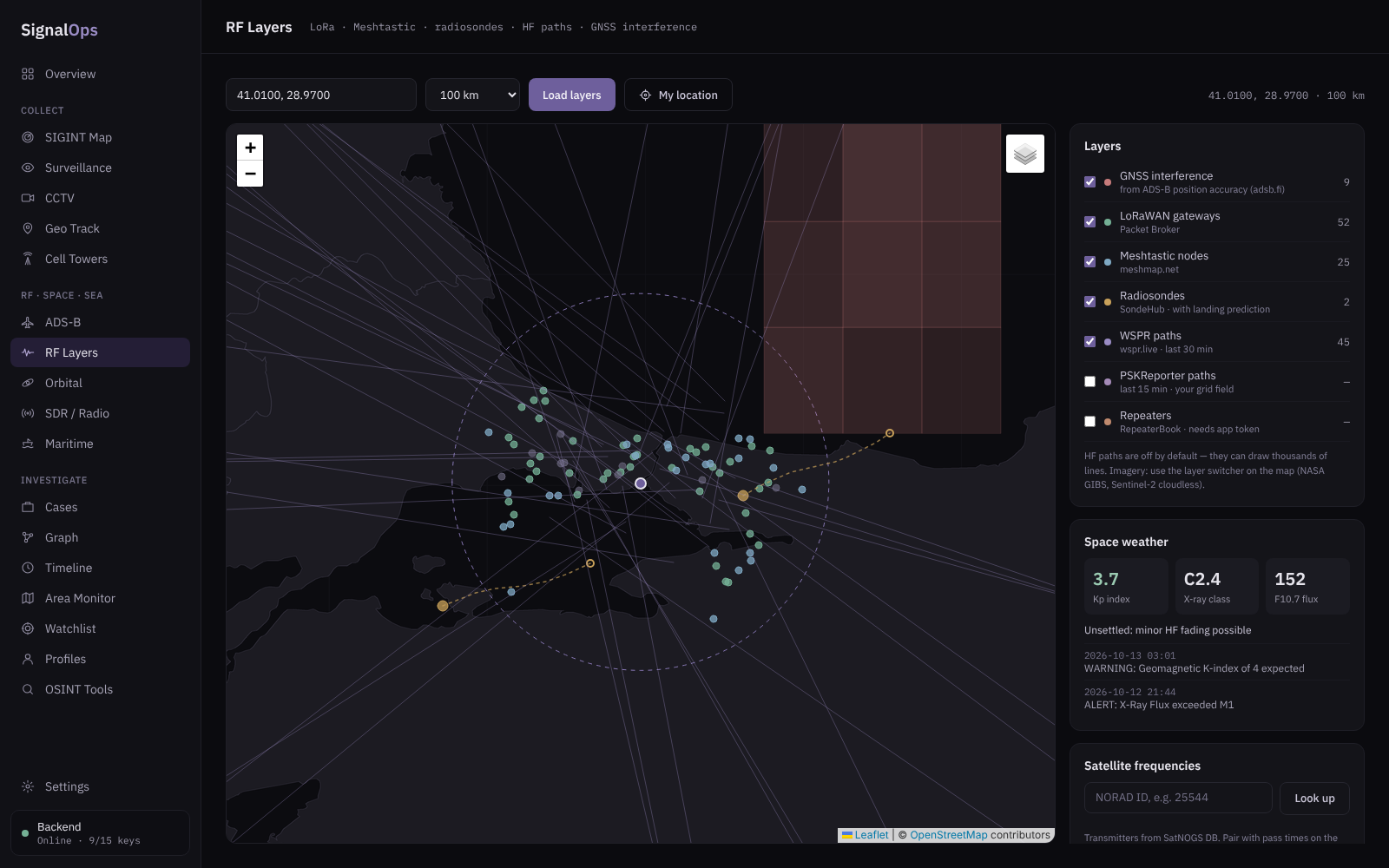This screenshot has width=1389, height=868.
Task: Click the Maritime ship icon
Action: (28, 444)
